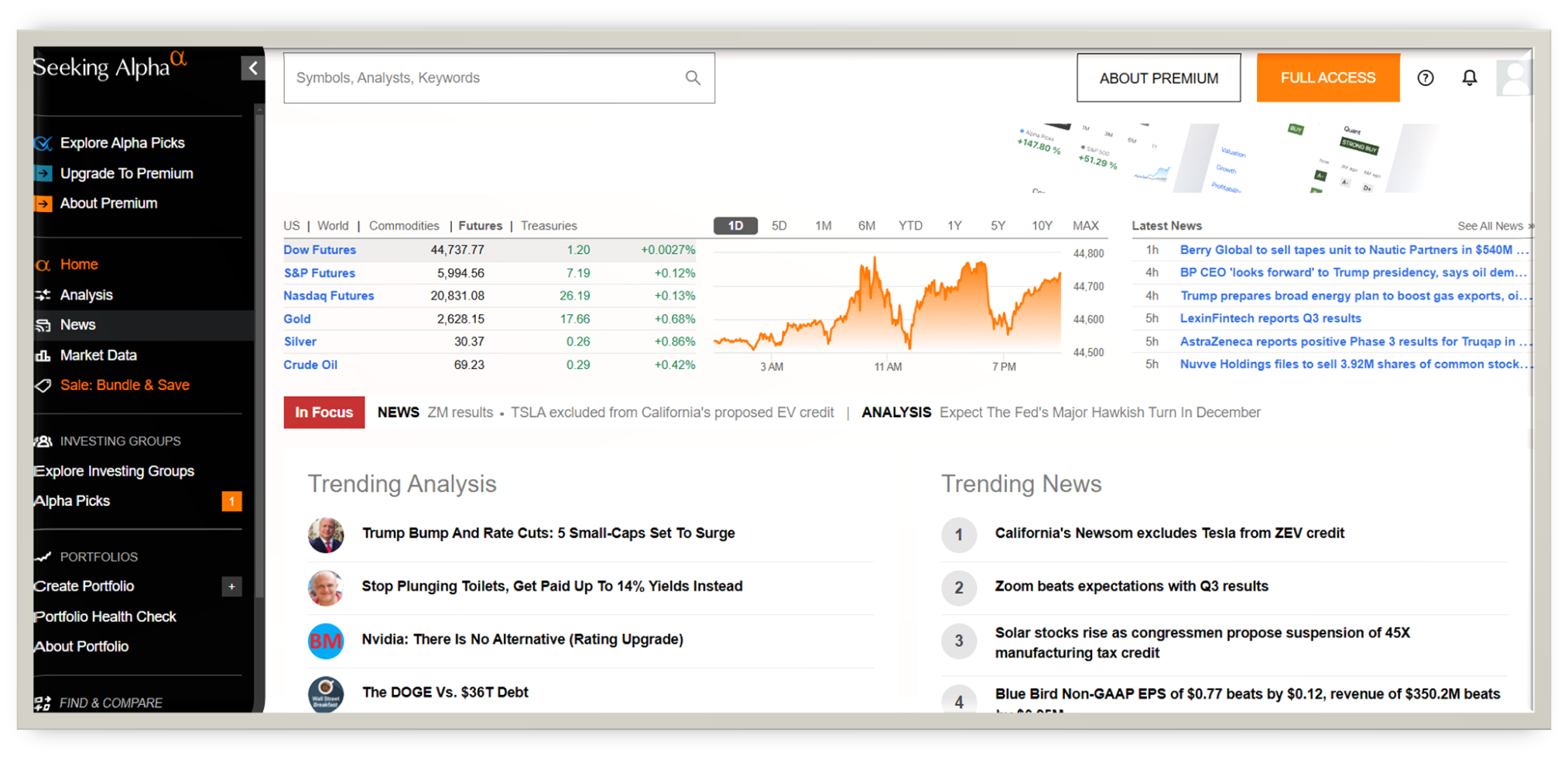Open the BM author avatar for Nvidia article
The image size is (1568, 759).
(x=326, y=641)
